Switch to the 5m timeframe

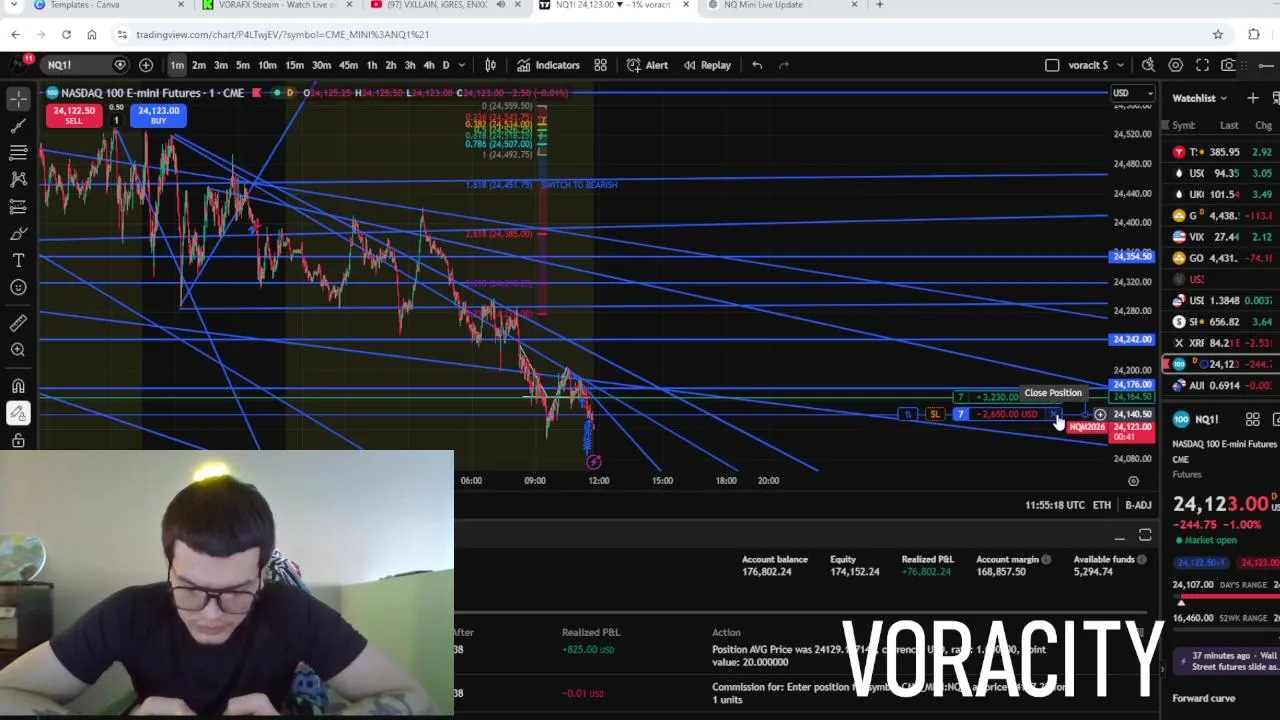[x=243, y=65]
